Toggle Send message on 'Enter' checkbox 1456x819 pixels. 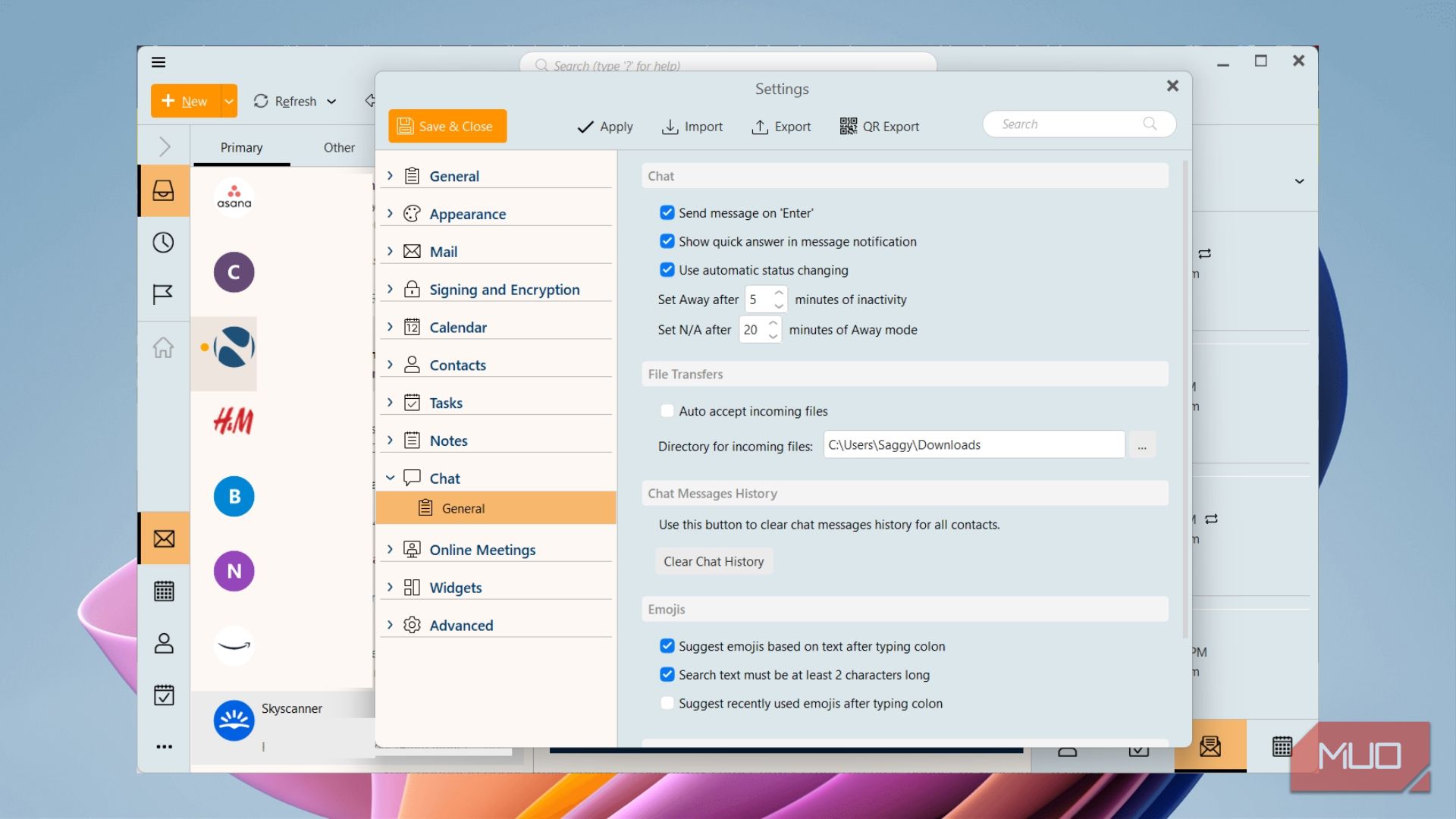tap(667, 213)
